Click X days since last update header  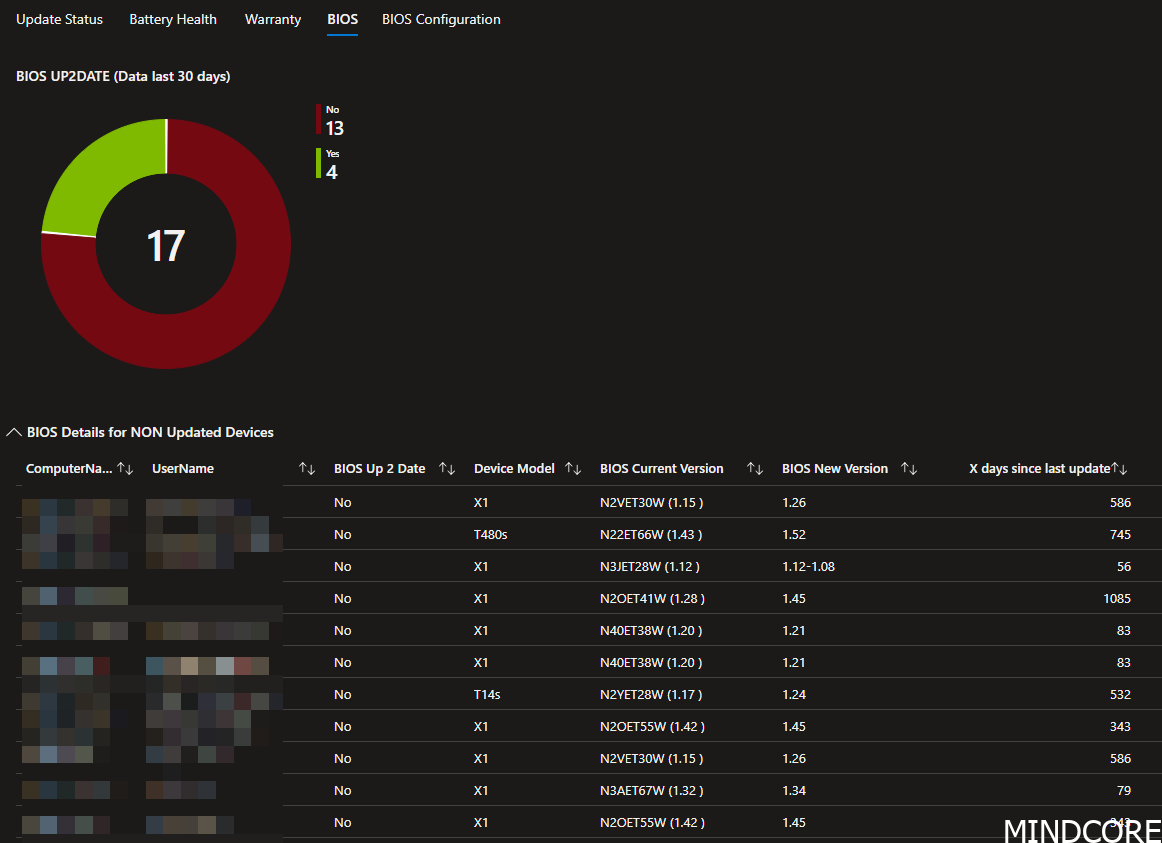click(x=1040, y=468)
